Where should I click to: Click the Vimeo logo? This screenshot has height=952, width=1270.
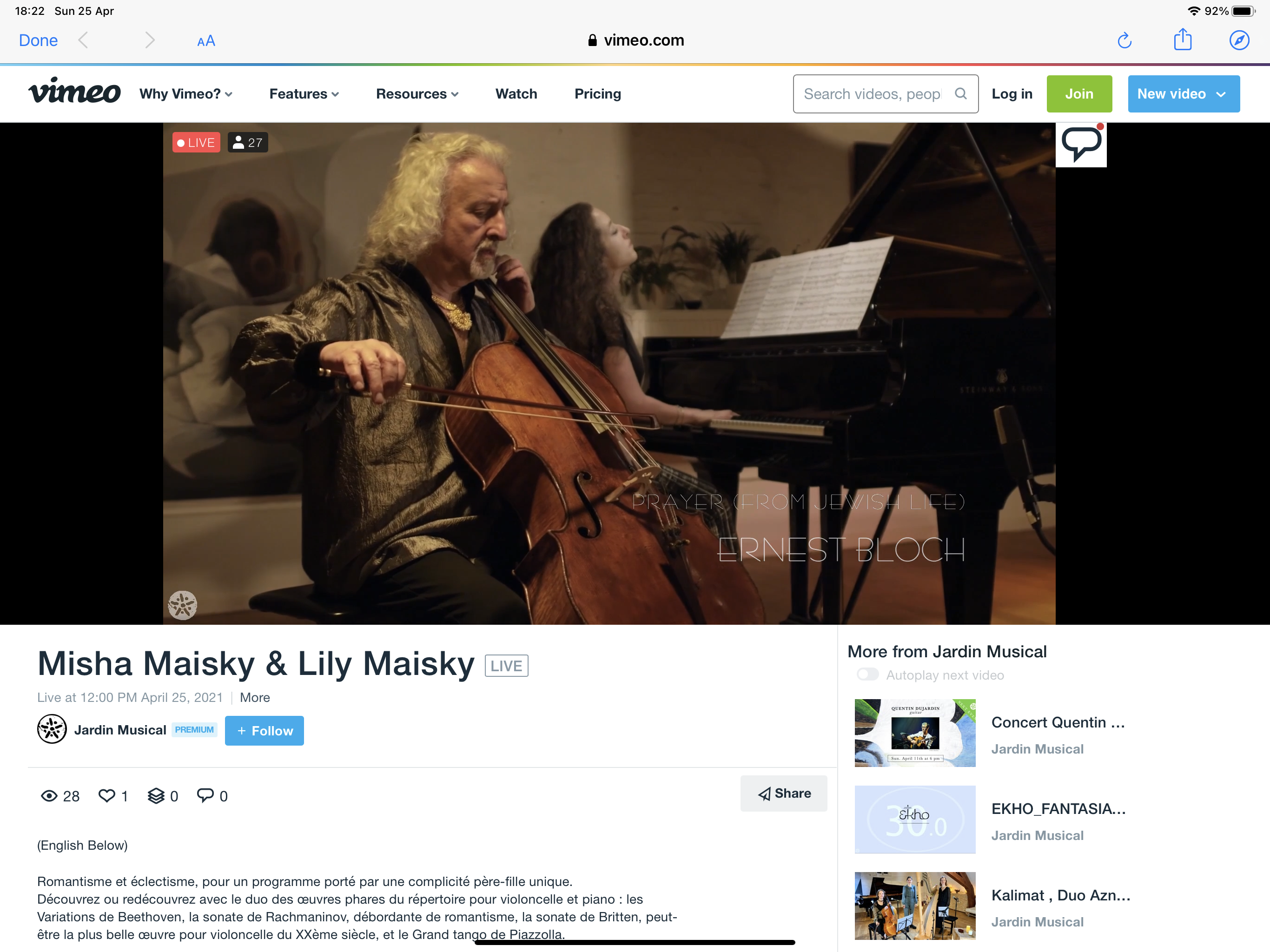(75, 92)
